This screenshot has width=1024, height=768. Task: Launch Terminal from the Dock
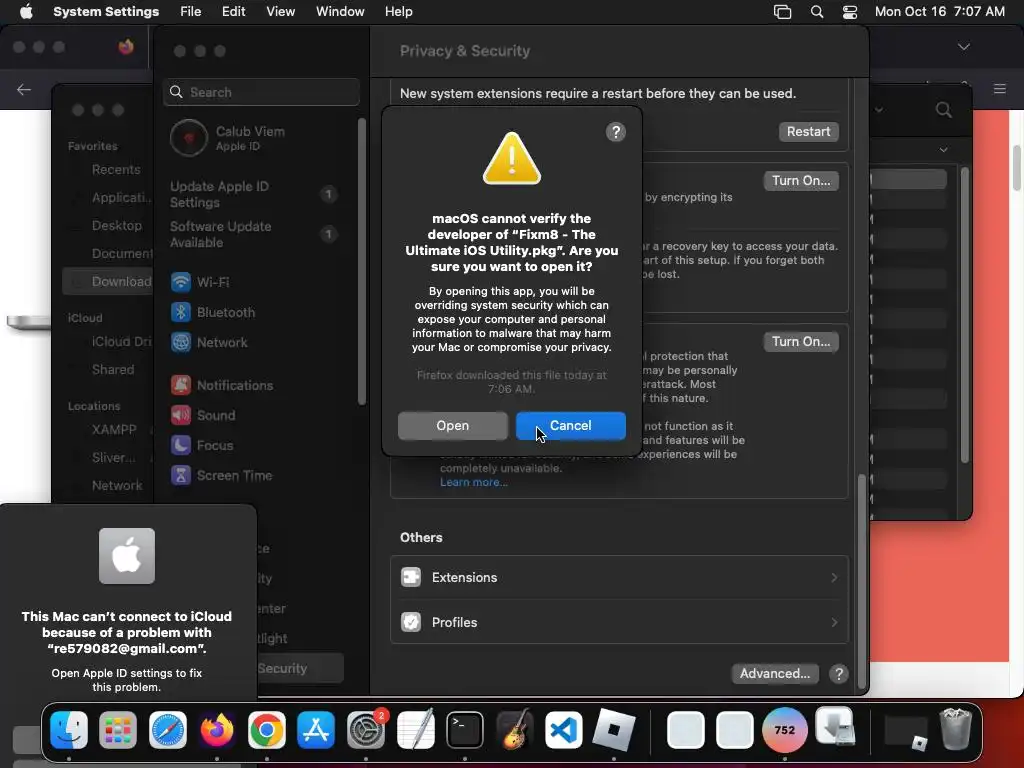pos(465,730)
